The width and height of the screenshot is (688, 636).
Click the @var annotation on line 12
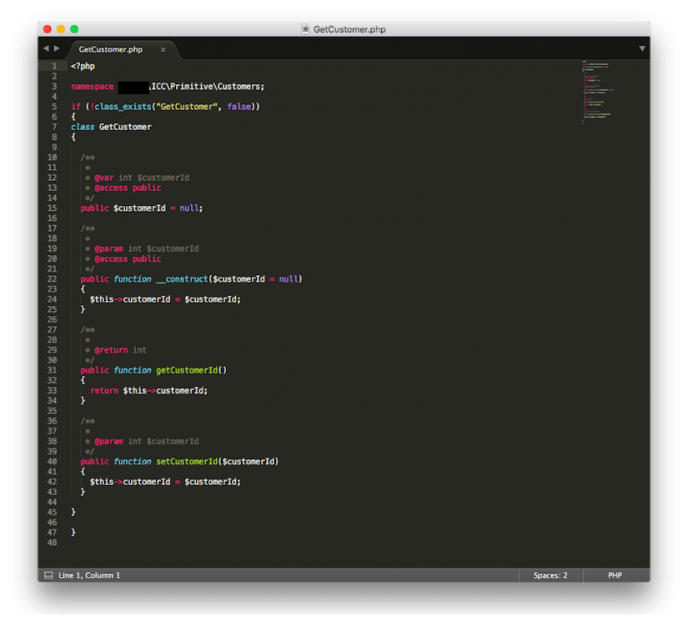104,178
